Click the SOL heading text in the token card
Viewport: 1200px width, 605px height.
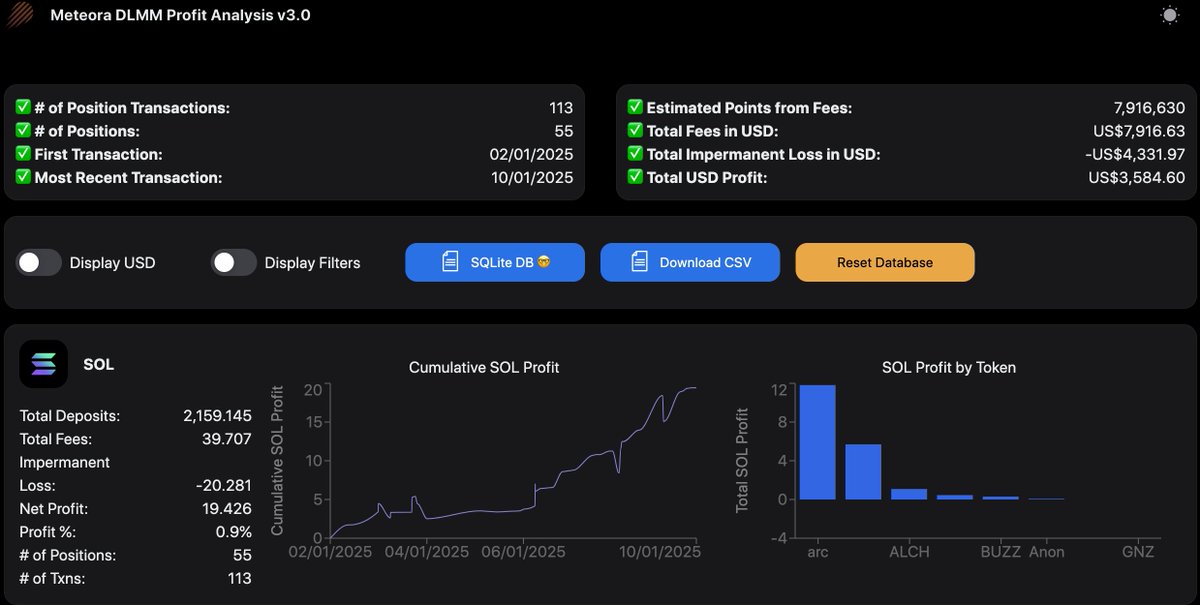click(x=98, y=364)
